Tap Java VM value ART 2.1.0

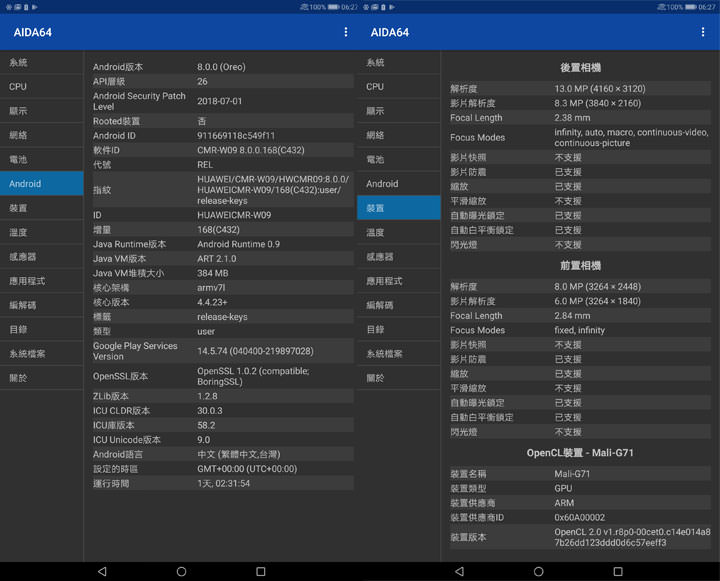(x=217, y=259)
